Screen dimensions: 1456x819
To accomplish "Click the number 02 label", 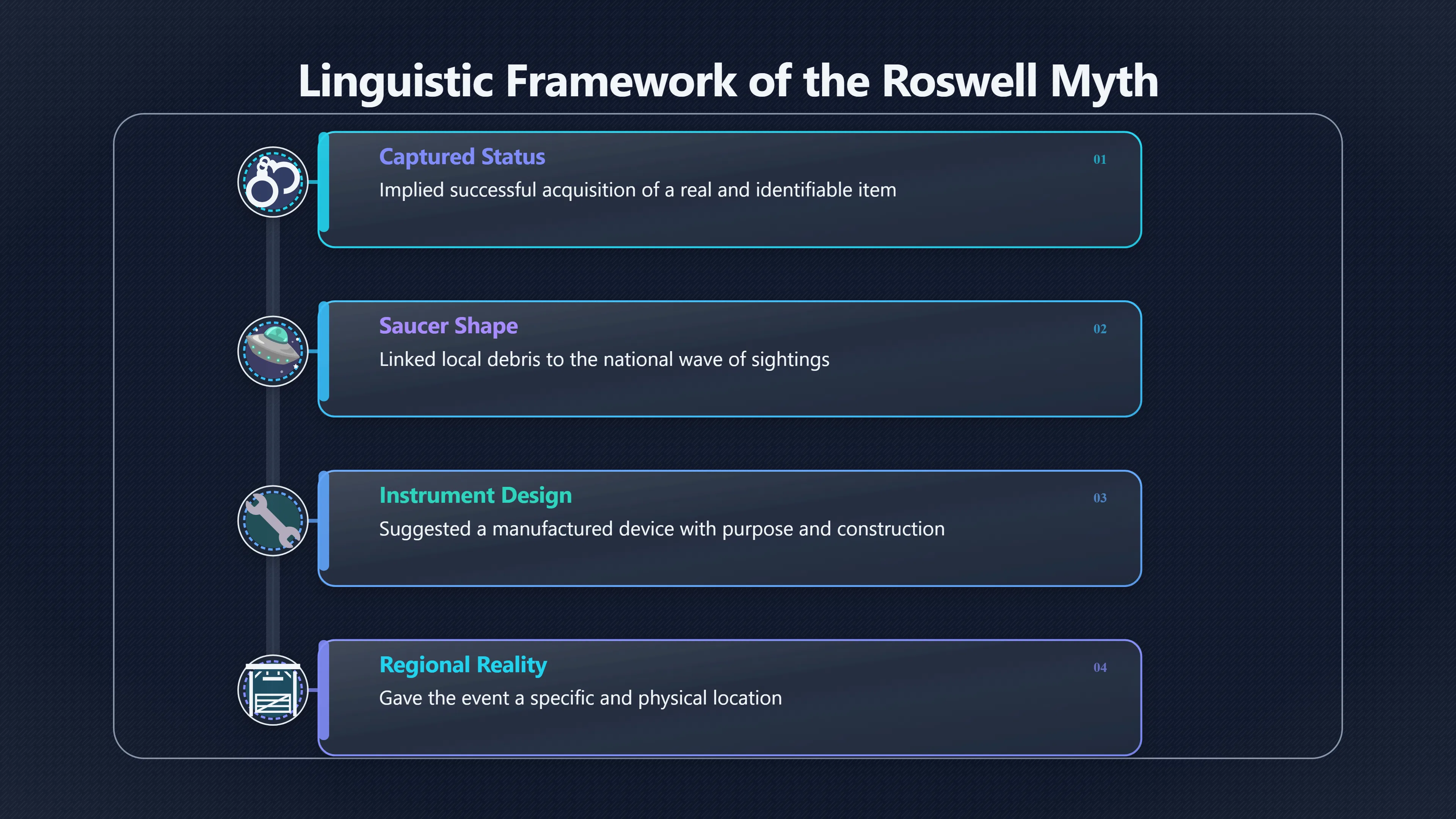I will [1099, 329].
